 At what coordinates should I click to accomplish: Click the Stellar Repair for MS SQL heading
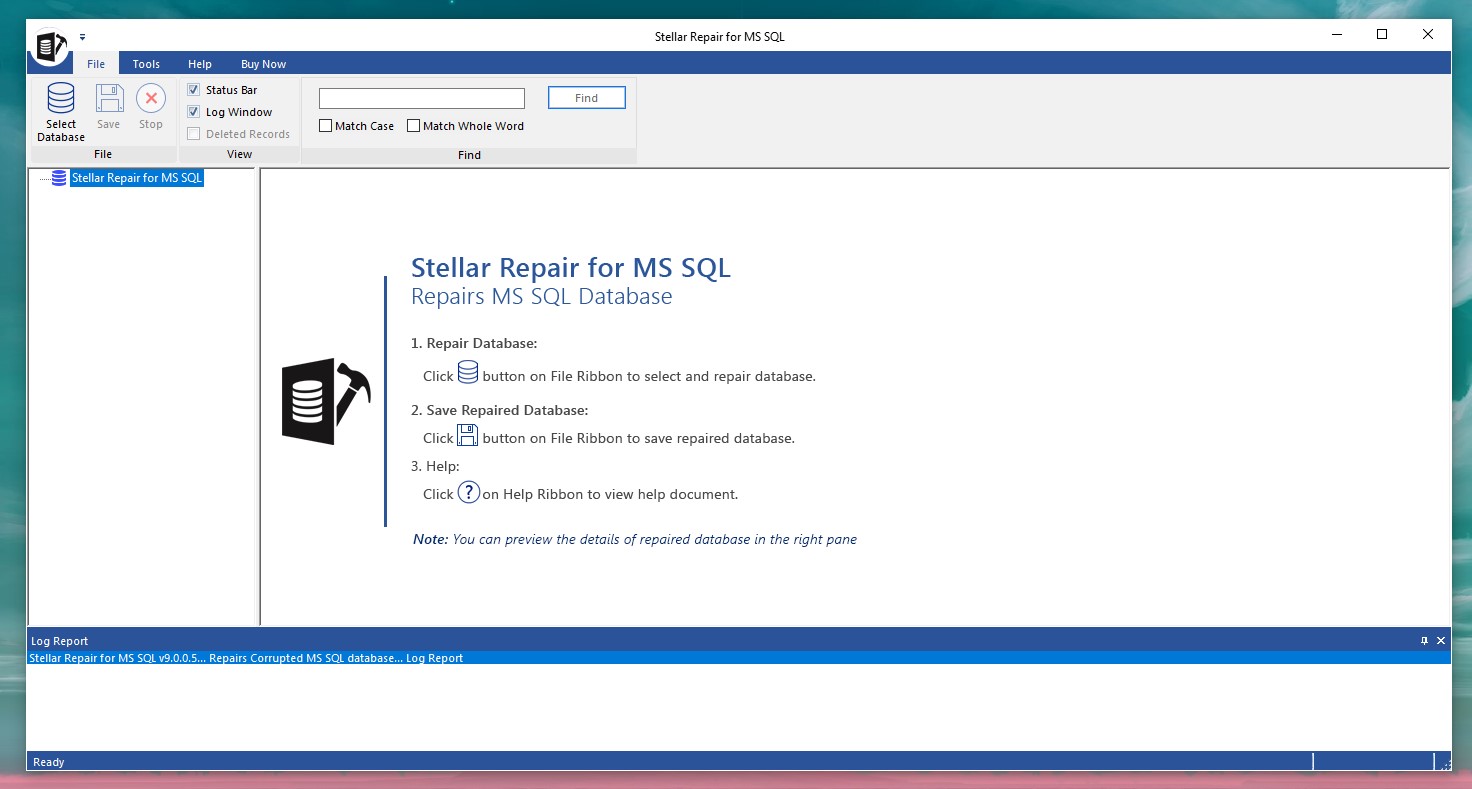(571, 268)
